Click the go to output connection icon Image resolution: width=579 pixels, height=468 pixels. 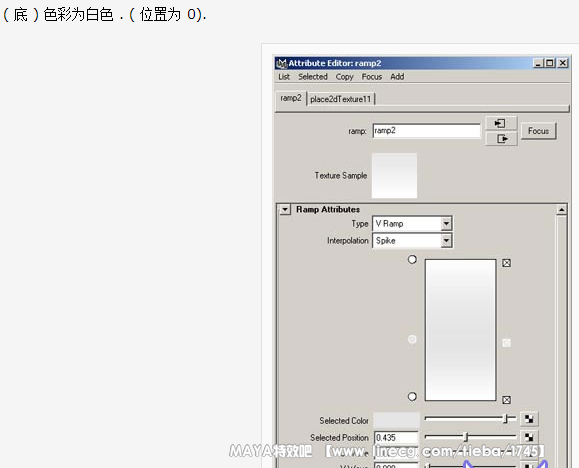point(501,139)
